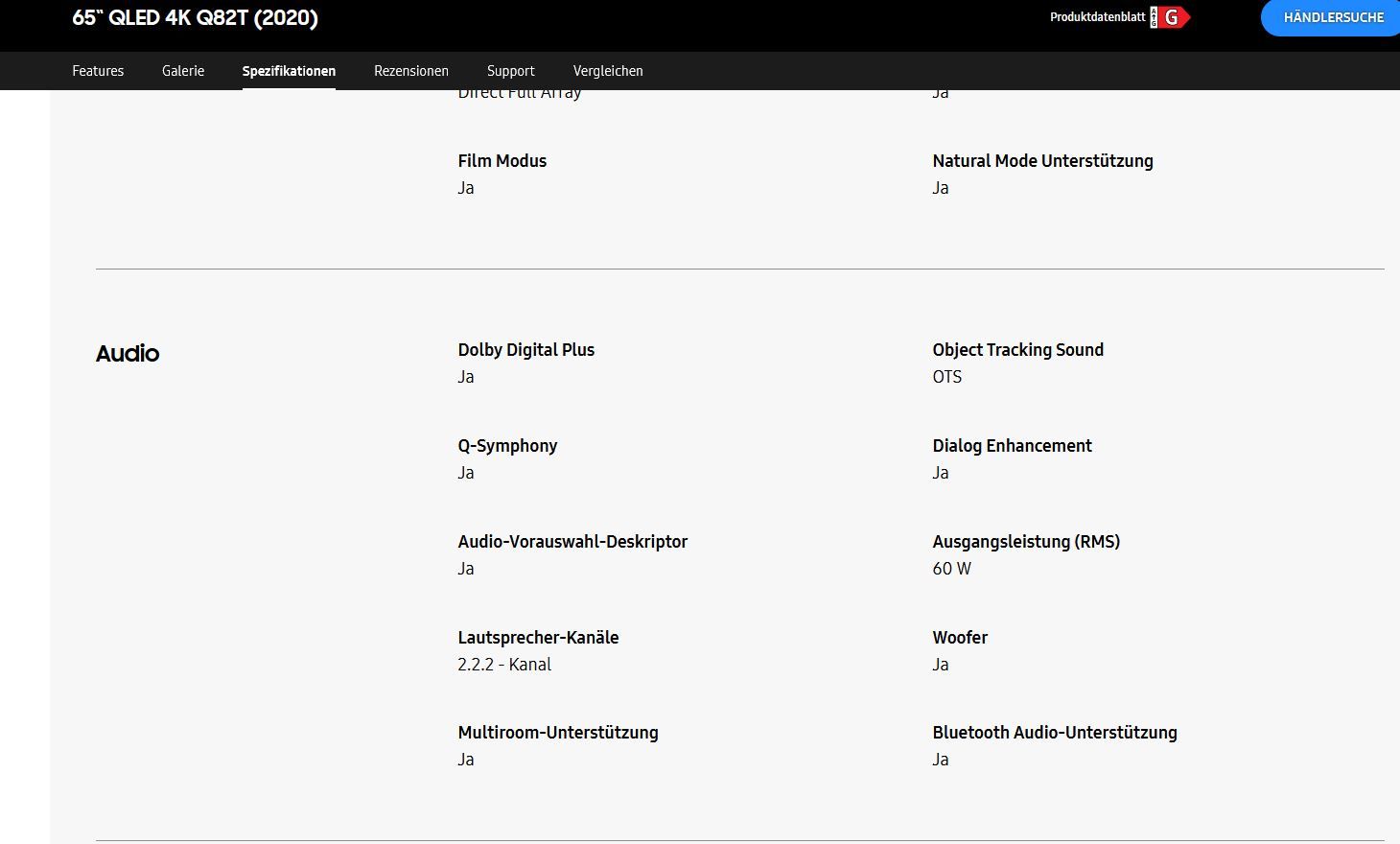Open the Vergleichen tab
1400x844 pixels.
(608, 71)
